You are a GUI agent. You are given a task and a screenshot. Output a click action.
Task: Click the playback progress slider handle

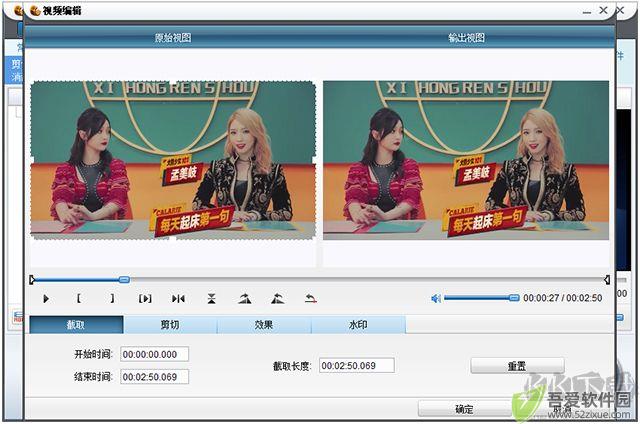pyautogui.click(x=124, y=280)
